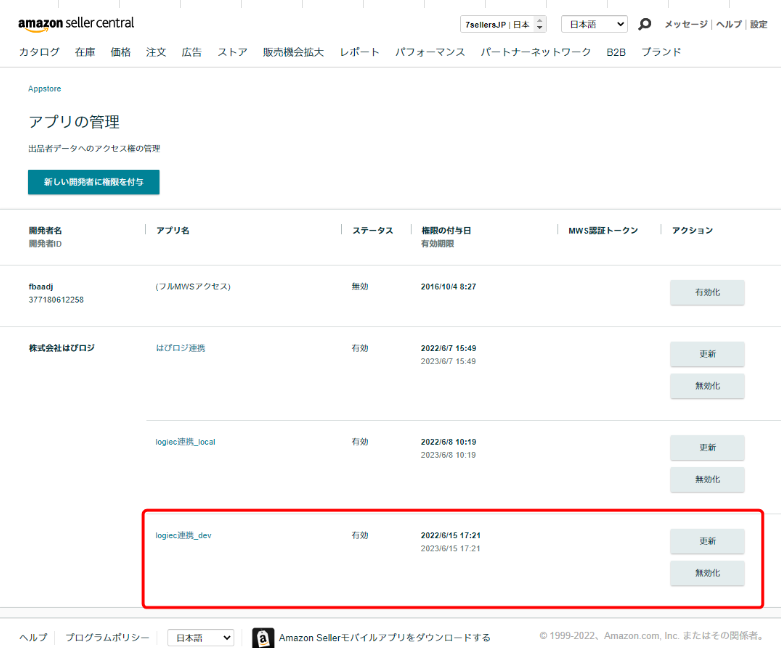Select the 株式会社はぴロジ developer name
Screen dimensions: 781x648
62,348
